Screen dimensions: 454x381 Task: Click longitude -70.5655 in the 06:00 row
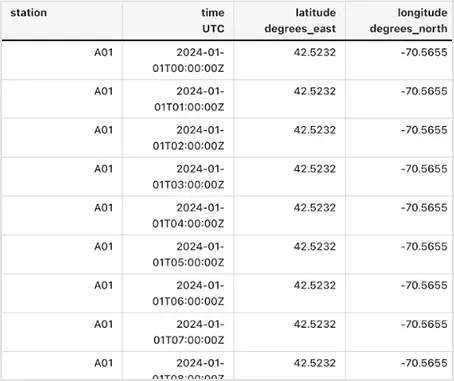point(424,285)
